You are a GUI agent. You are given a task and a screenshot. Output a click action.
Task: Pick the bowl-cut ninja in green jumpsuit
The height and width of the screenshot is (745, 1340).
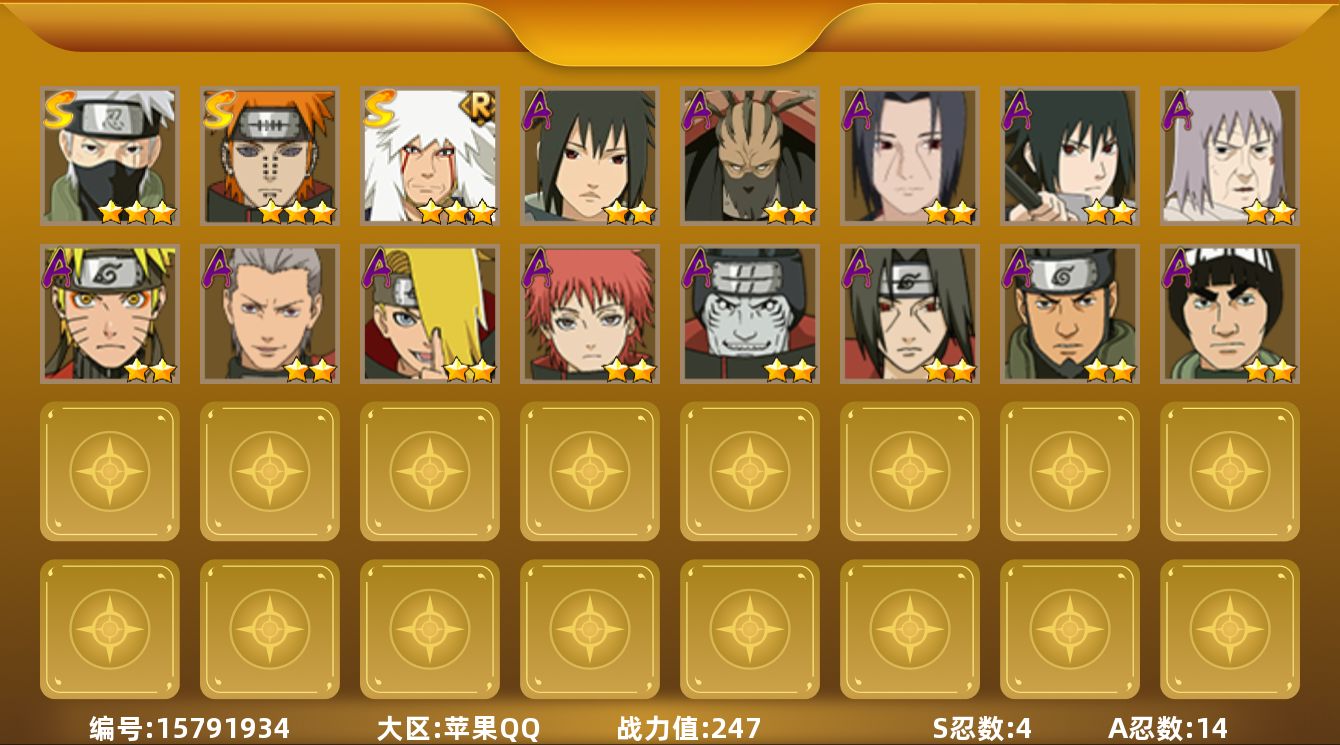(1229, 314)
